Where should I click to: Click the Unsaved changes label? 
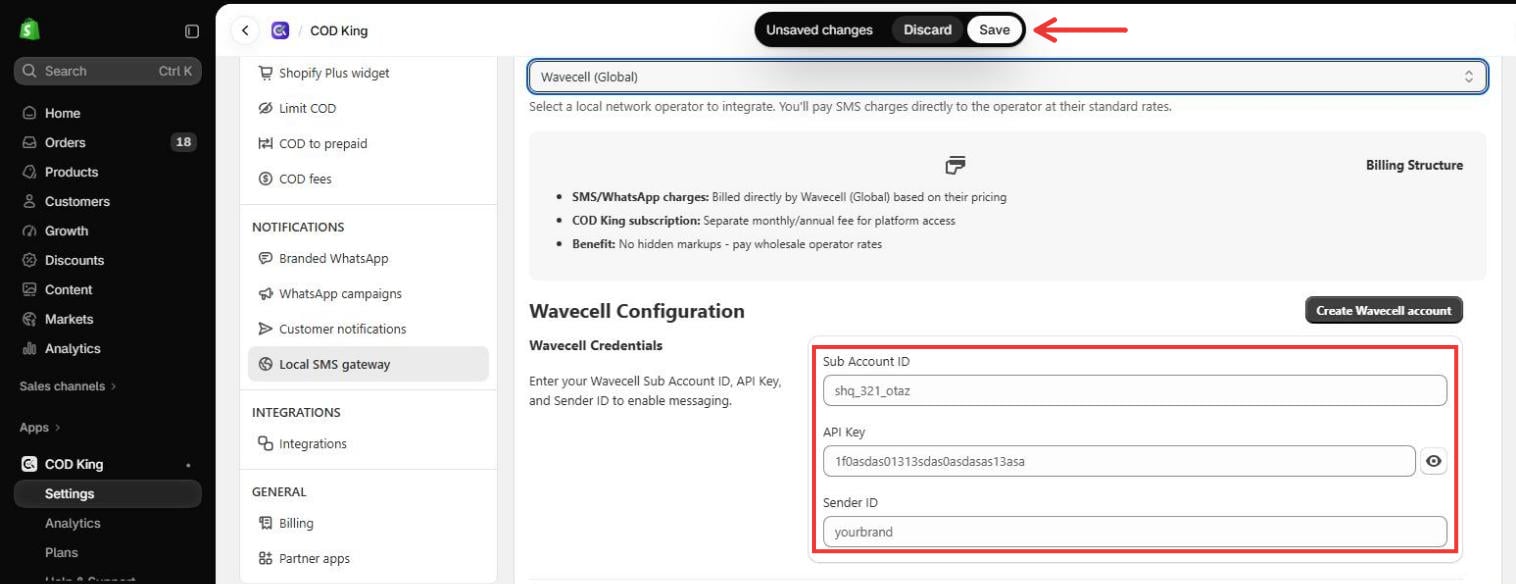(x=819, y=30)
